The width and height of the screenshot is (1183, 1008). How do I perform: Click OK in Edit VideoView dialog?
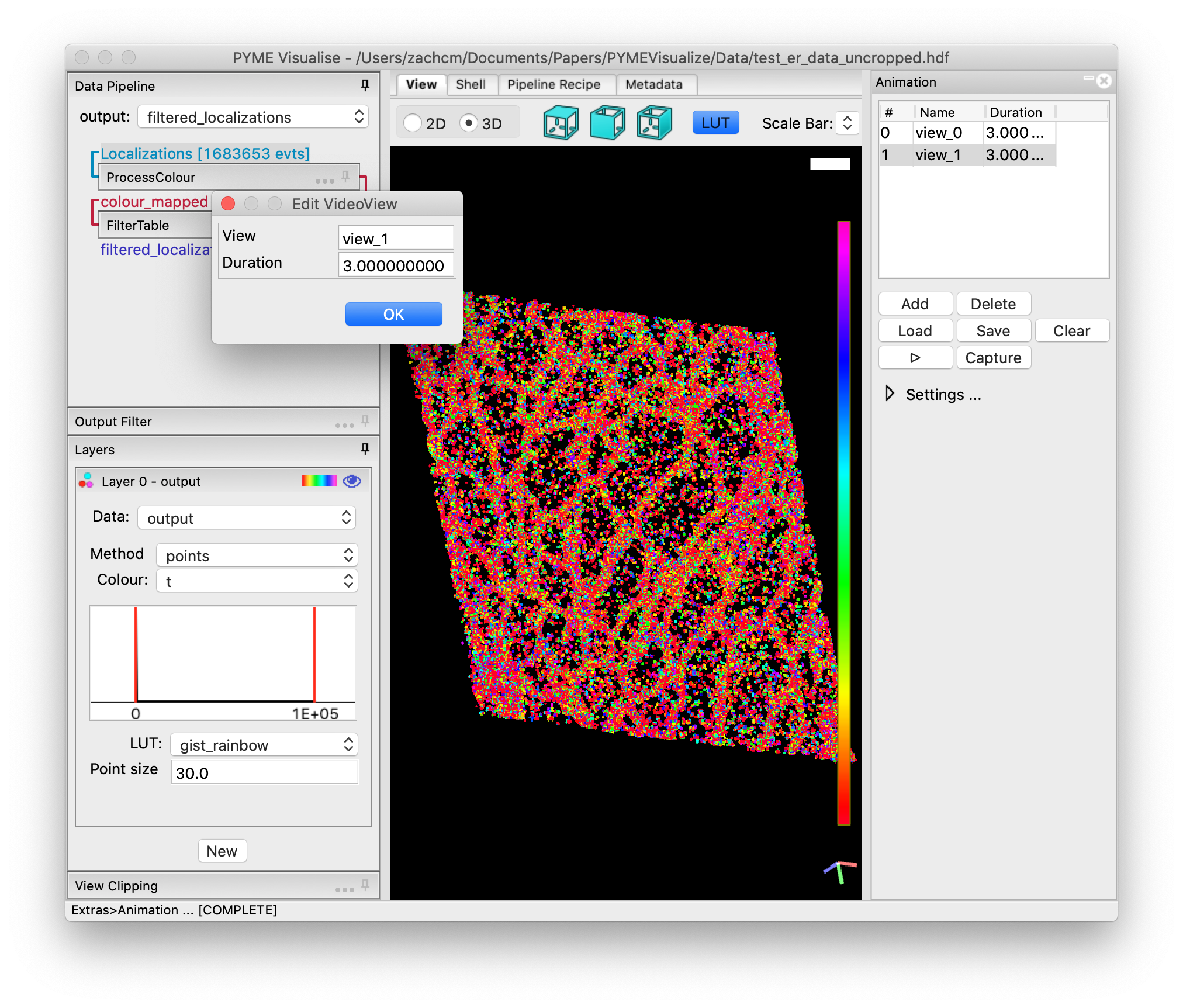[393, 314]
